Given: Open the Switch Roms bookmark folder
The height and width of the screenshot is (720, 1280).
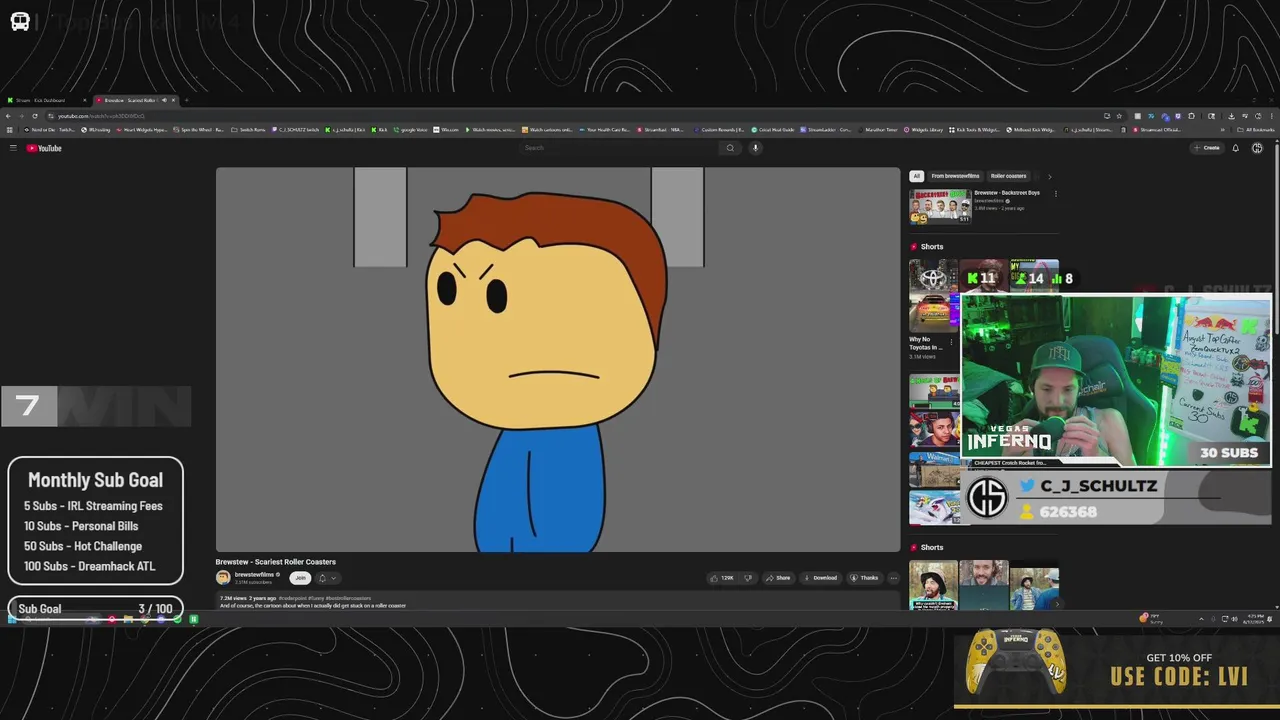Looking at the screenshot, I should [x=249, y=130].
